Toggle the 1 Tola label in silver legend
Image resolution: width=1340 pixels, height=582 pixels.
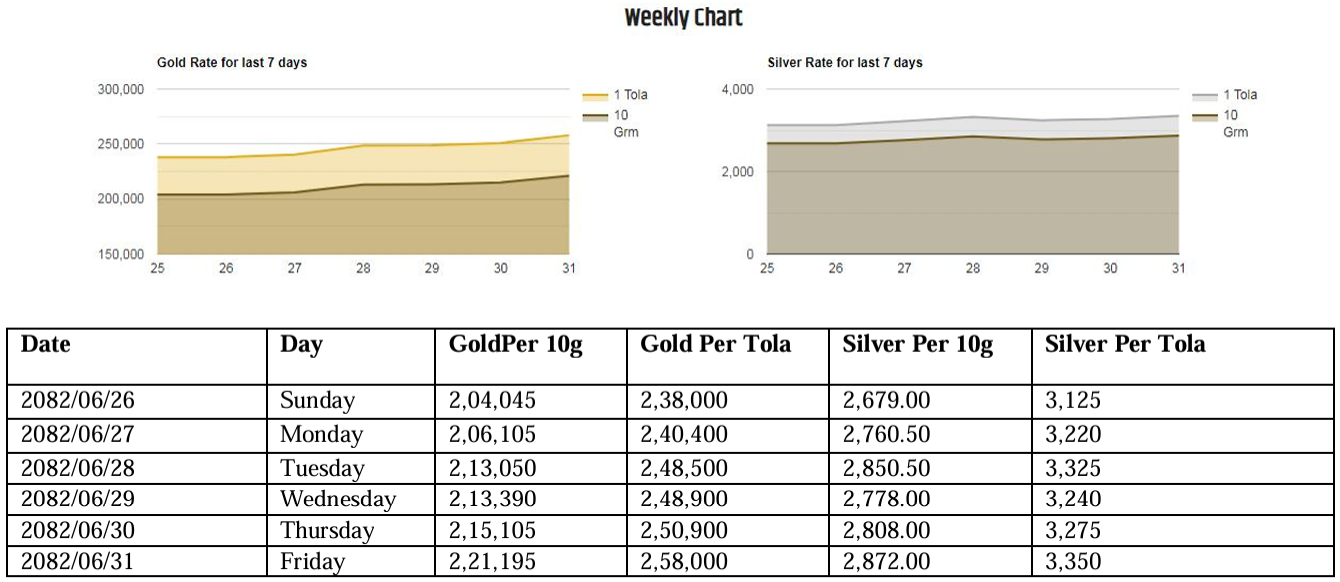[1240, 95]
